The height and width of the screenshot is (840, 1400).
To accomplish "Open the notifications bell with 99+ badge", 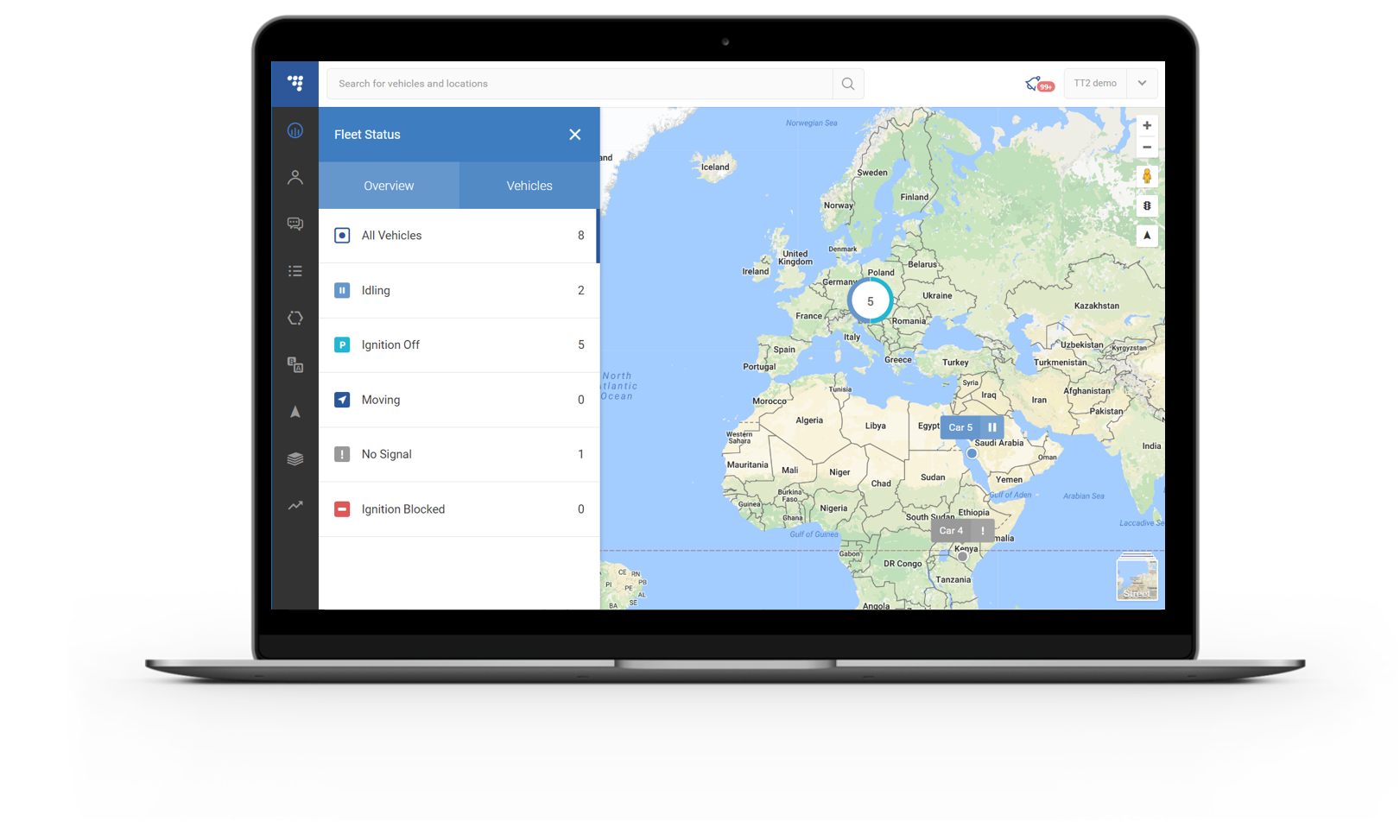I will point(1038,84).
